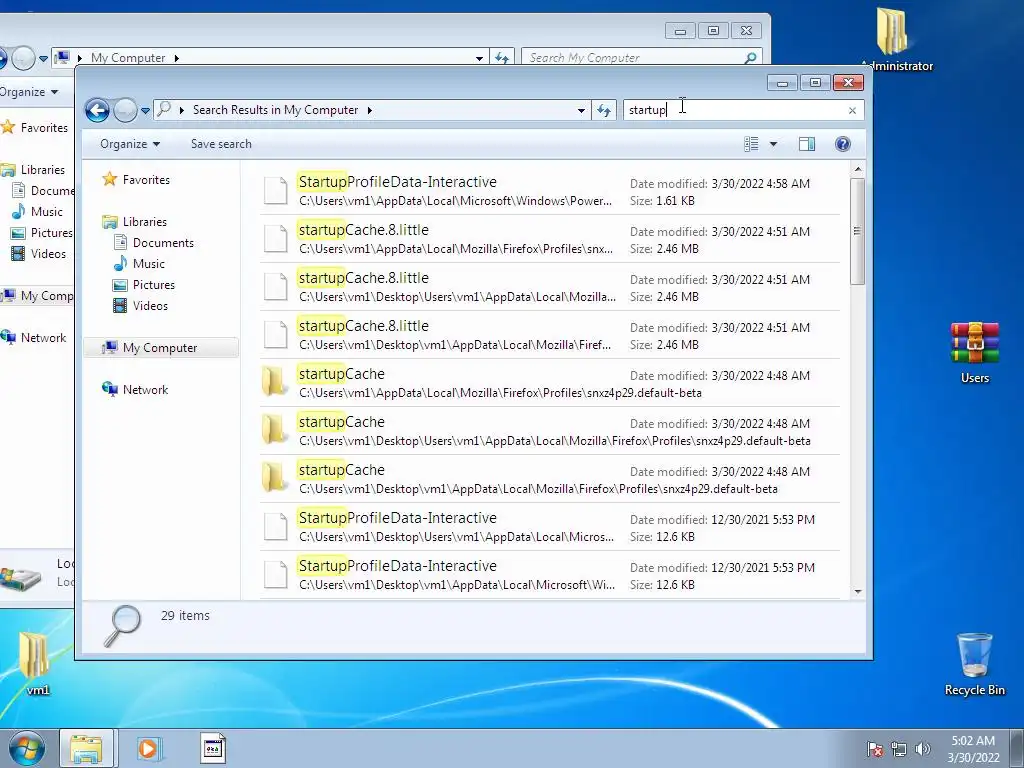Refresh the back My Computer window

pos(502,57)
